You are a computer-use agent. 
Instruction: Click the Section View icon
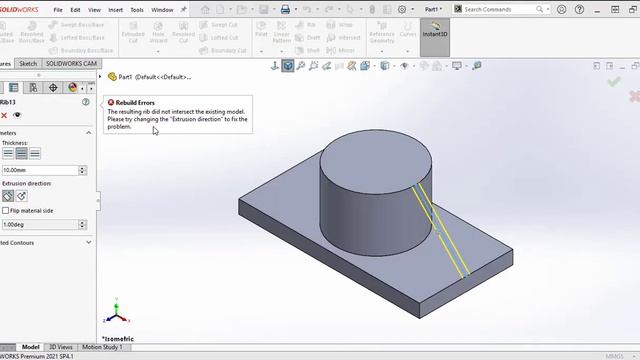(x=340, y=66)
